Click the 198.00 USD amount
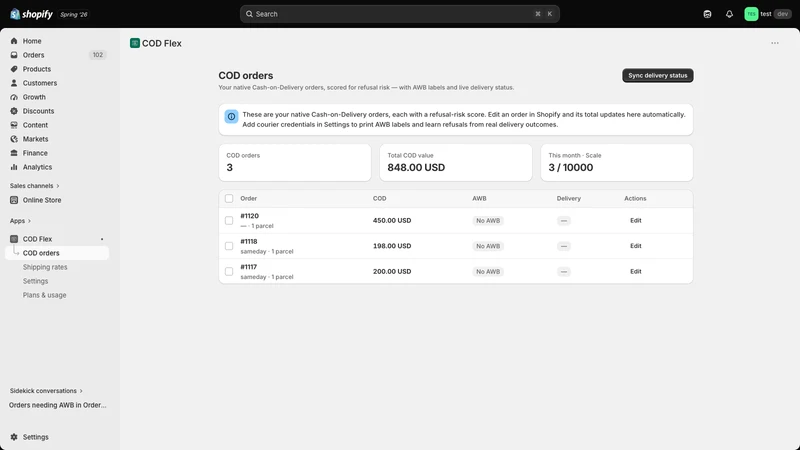 point(392,246)
